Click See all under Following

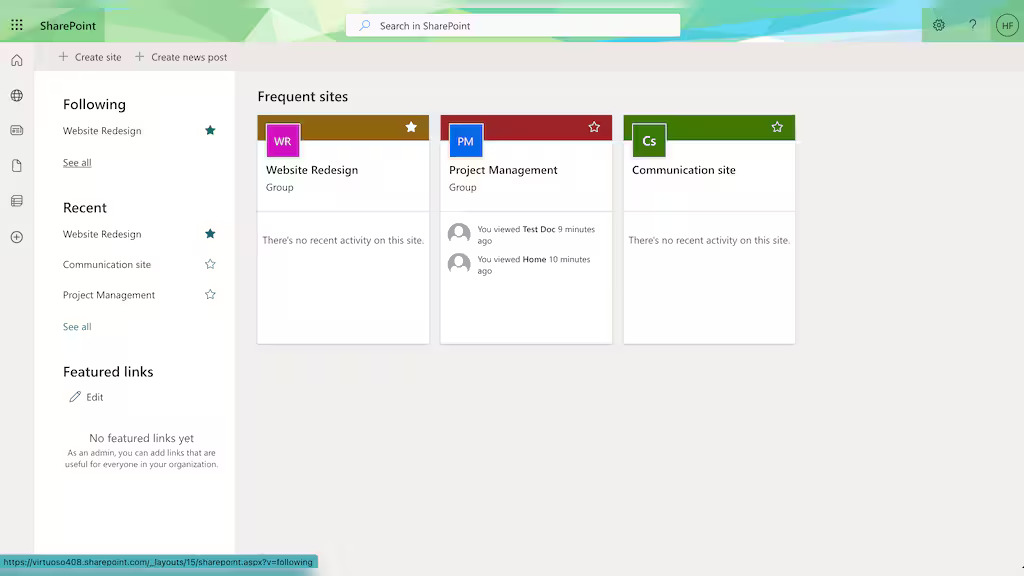(77, 163)
